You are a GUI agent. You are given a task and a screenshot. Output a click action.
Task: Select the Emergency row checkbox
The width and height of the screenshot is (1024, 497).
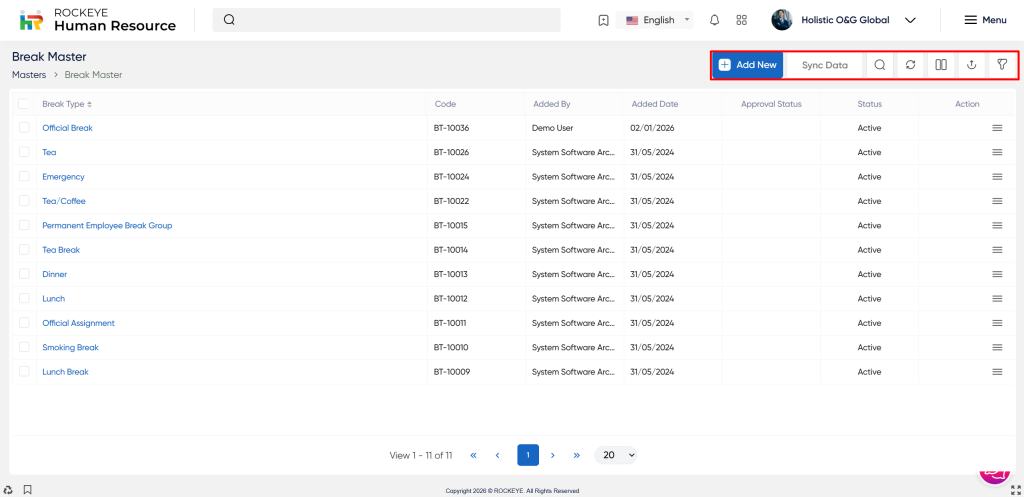(x=24, y=177)
